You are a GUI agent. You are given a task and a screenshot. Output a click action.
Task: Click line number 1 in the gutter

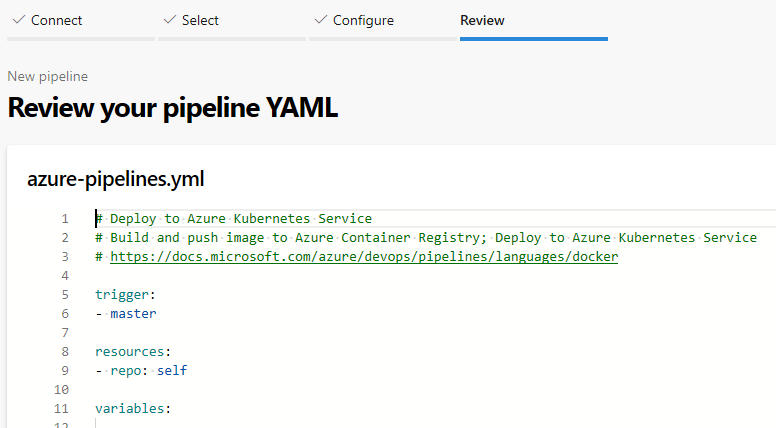(x=65, y=219)
